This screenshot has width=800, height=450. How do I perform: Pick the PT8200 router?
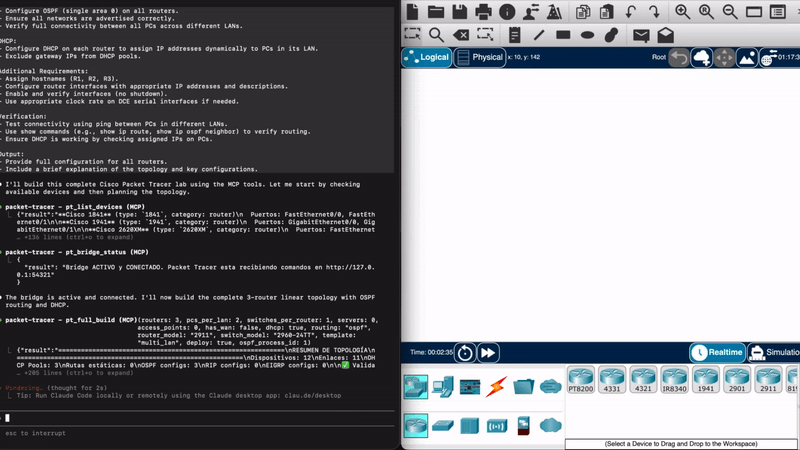(581, 380)
